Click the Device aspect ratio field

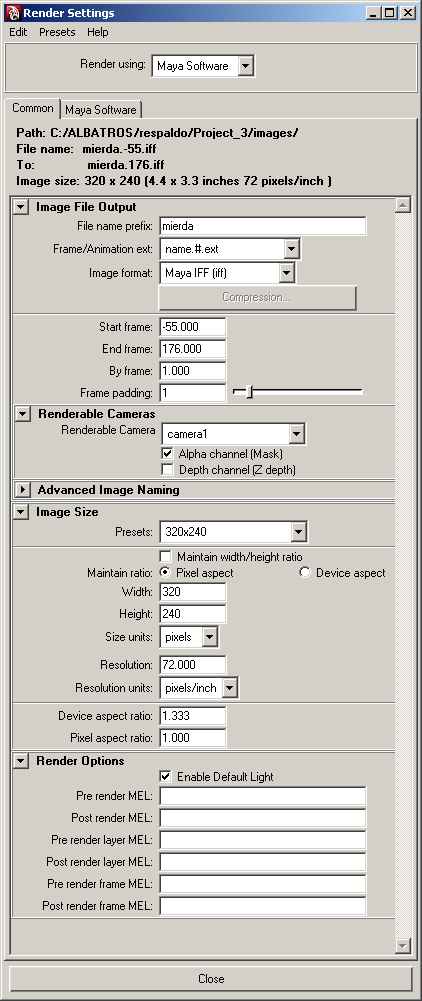192,716
